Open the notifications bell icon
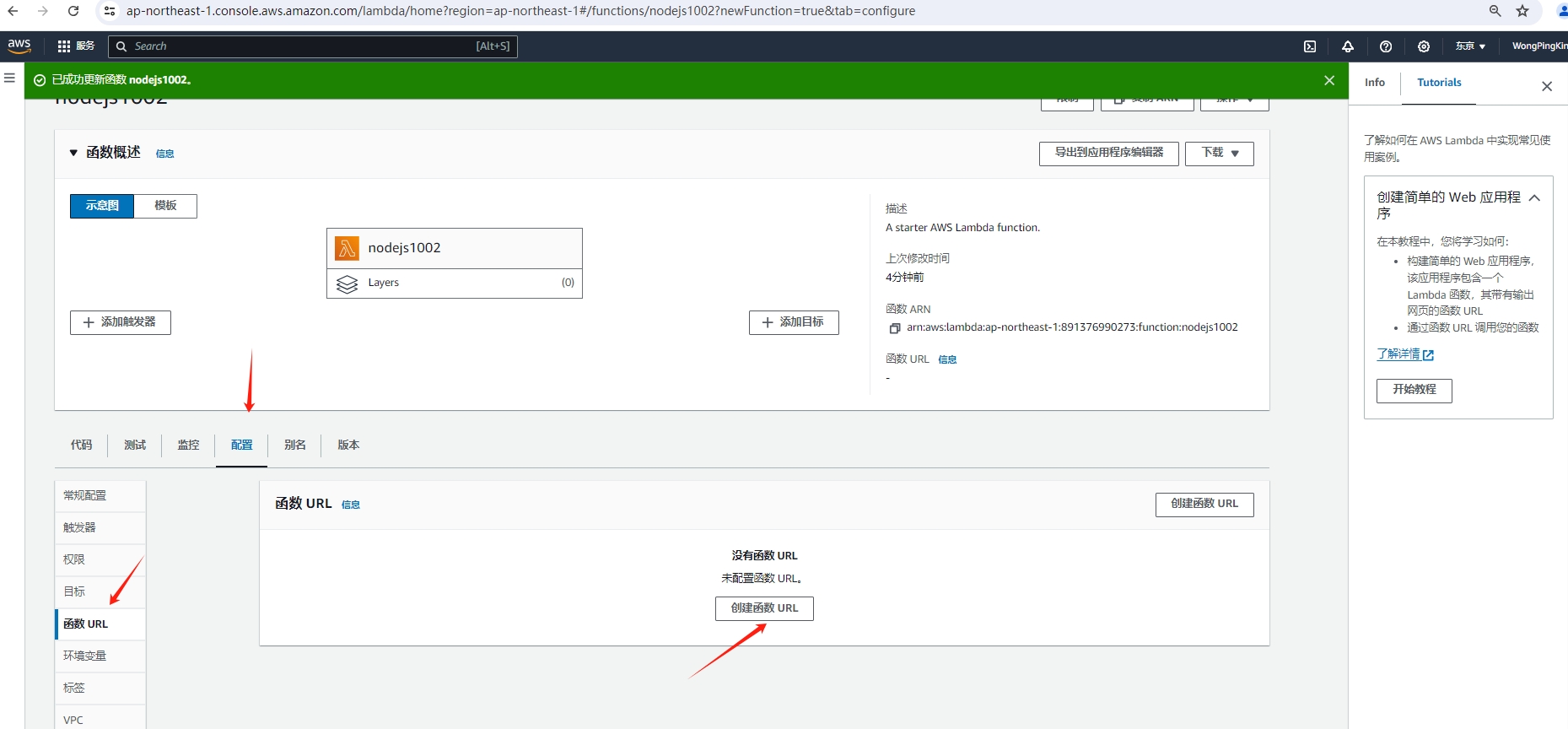1568x729 pixels. point(1348,46)
